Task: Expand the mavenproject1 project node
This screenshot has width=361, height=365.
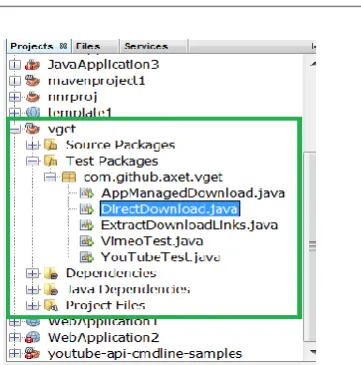Action: [x=15, y=81]
